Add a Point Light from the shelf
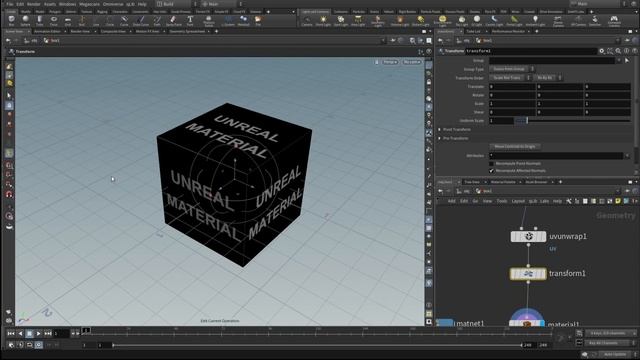The image size is (640, 360). 323,21
